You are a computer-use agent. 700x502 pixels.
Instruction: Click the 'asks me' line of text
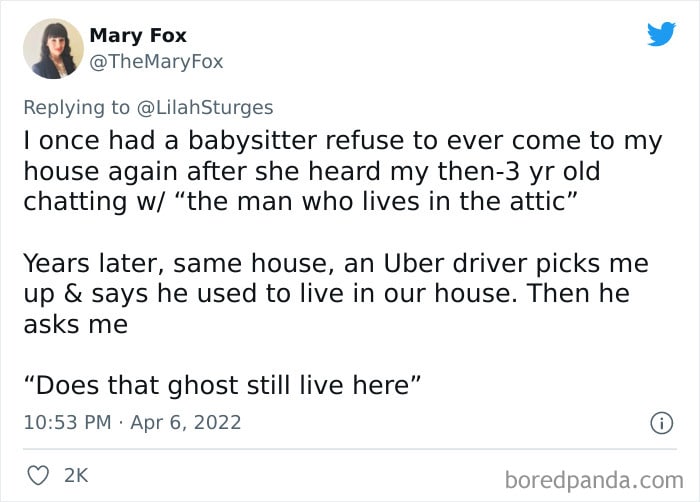point(76,324)
